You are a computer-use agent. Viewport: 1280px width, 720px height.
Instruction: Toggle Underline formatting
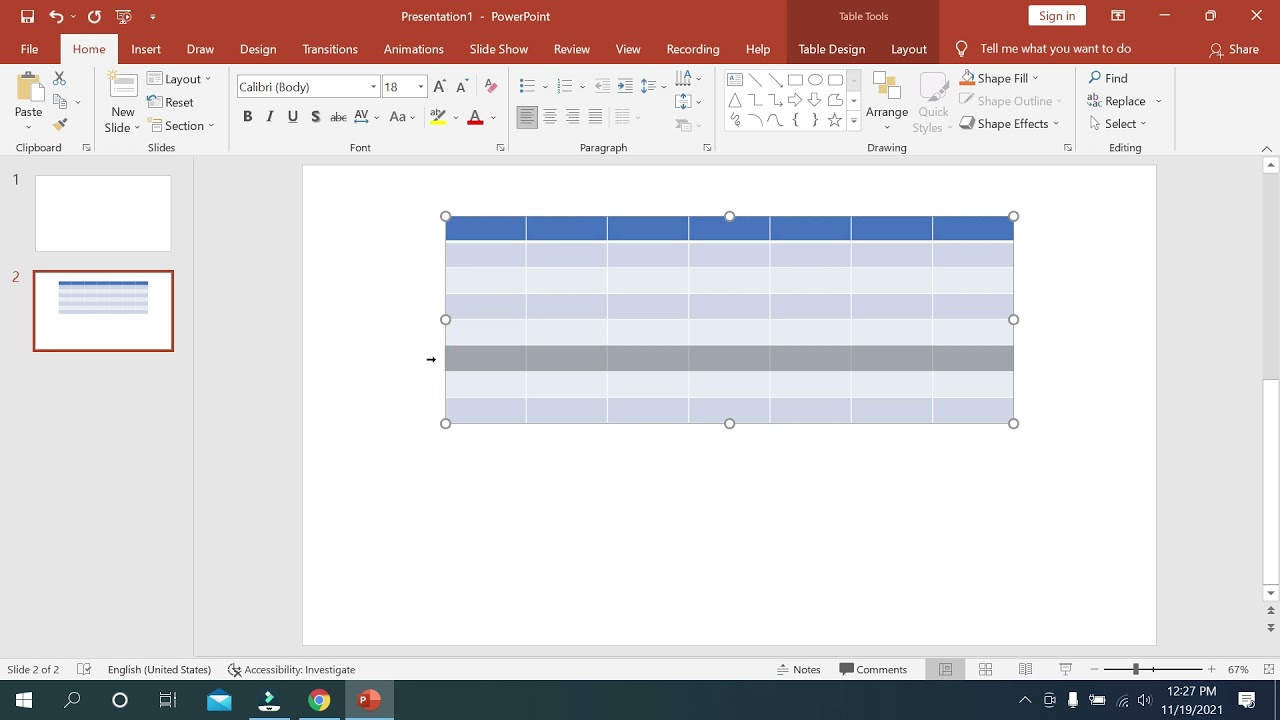tap(293, 117)
